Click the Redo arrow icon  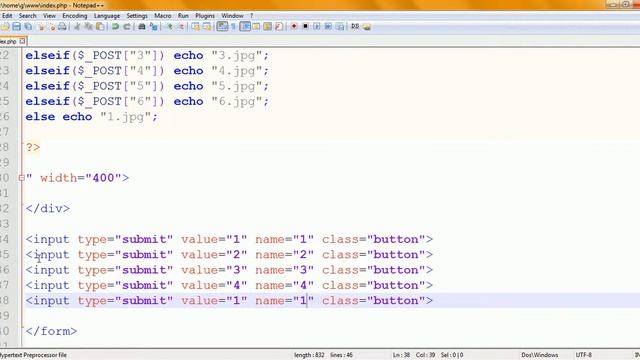click(127, 27)
